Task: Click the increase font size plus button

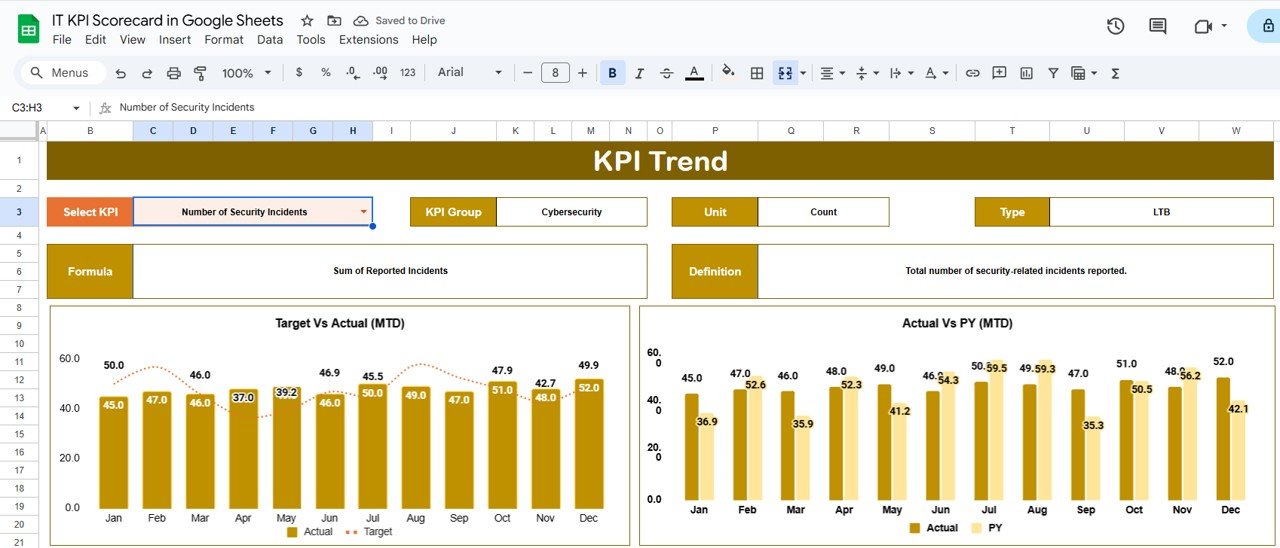Action: (x=583, y=73)
